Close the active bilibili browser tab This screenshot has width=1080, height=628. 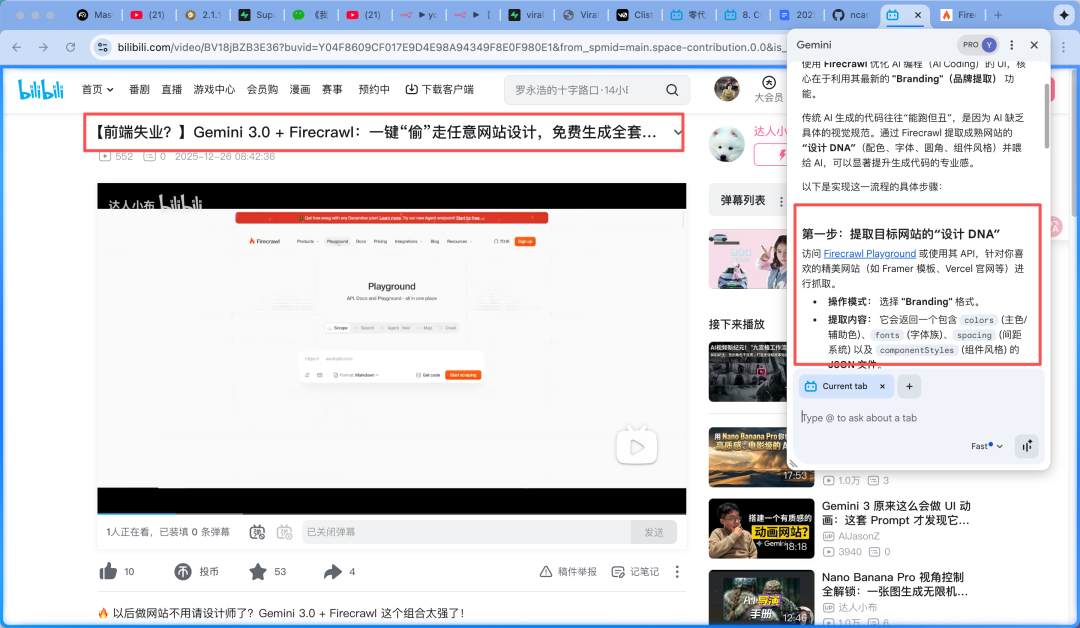click(917, 14)
